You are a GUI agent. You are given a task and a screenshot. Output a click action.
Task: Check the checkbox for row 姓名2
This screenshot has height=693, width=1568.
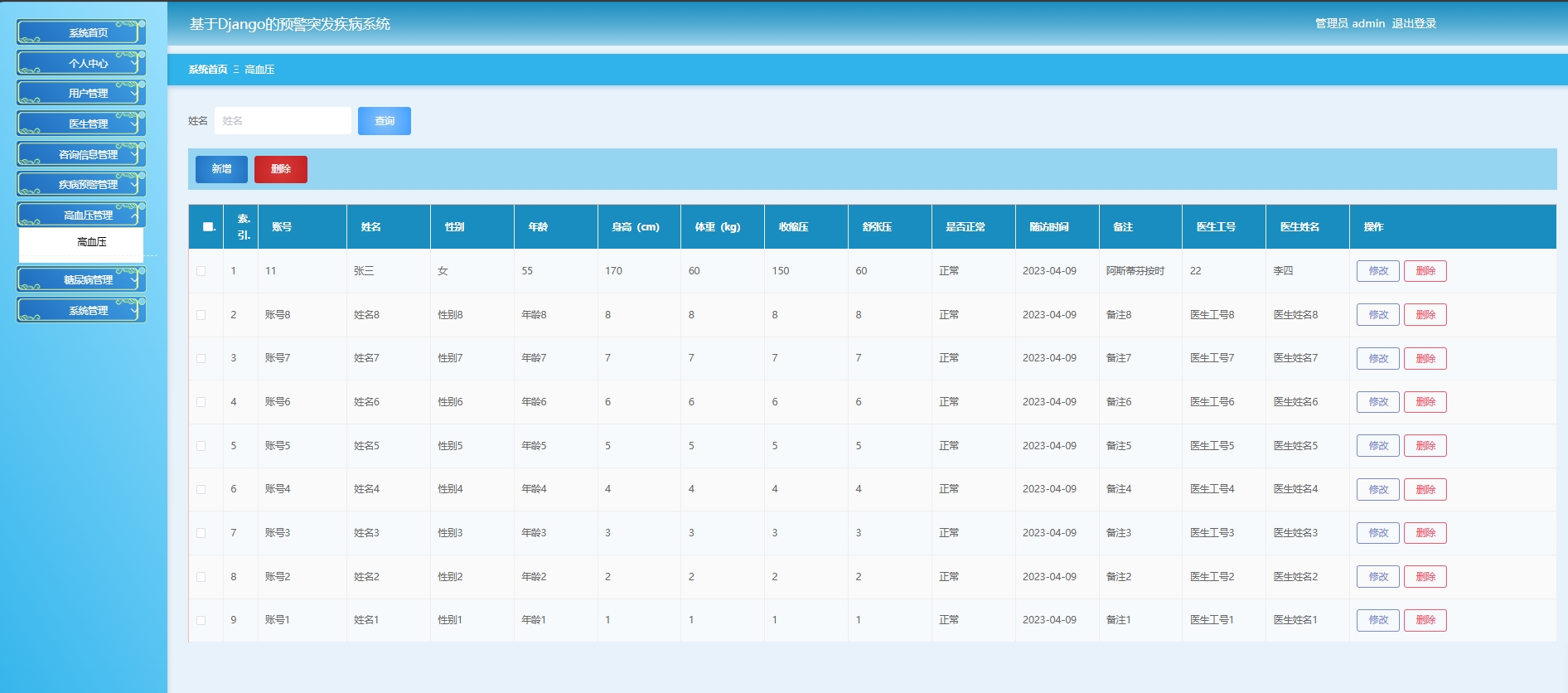click(x=201, y=577)
